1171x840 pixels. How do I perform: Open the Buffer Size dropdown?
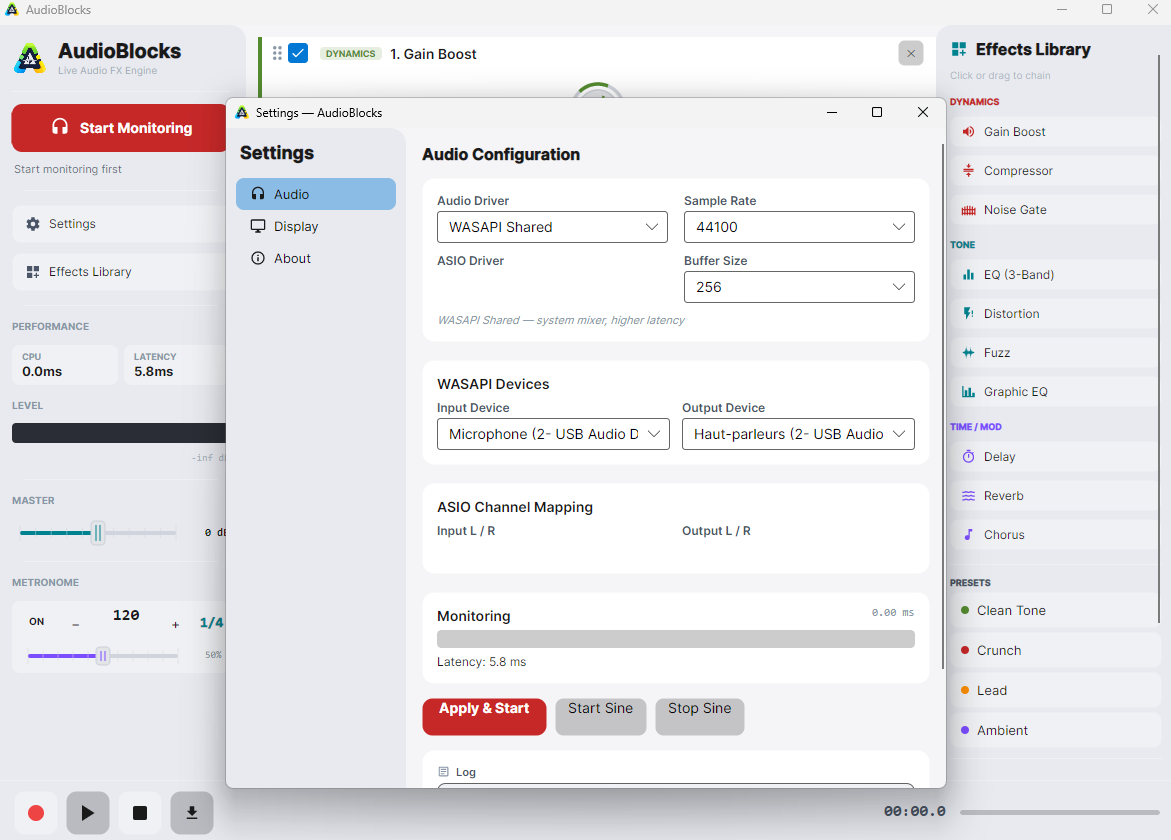point(799,287)
